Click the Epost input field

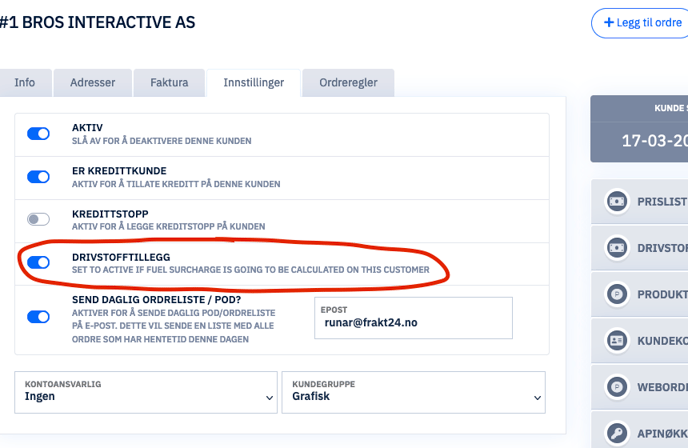(x=413, y=318)
